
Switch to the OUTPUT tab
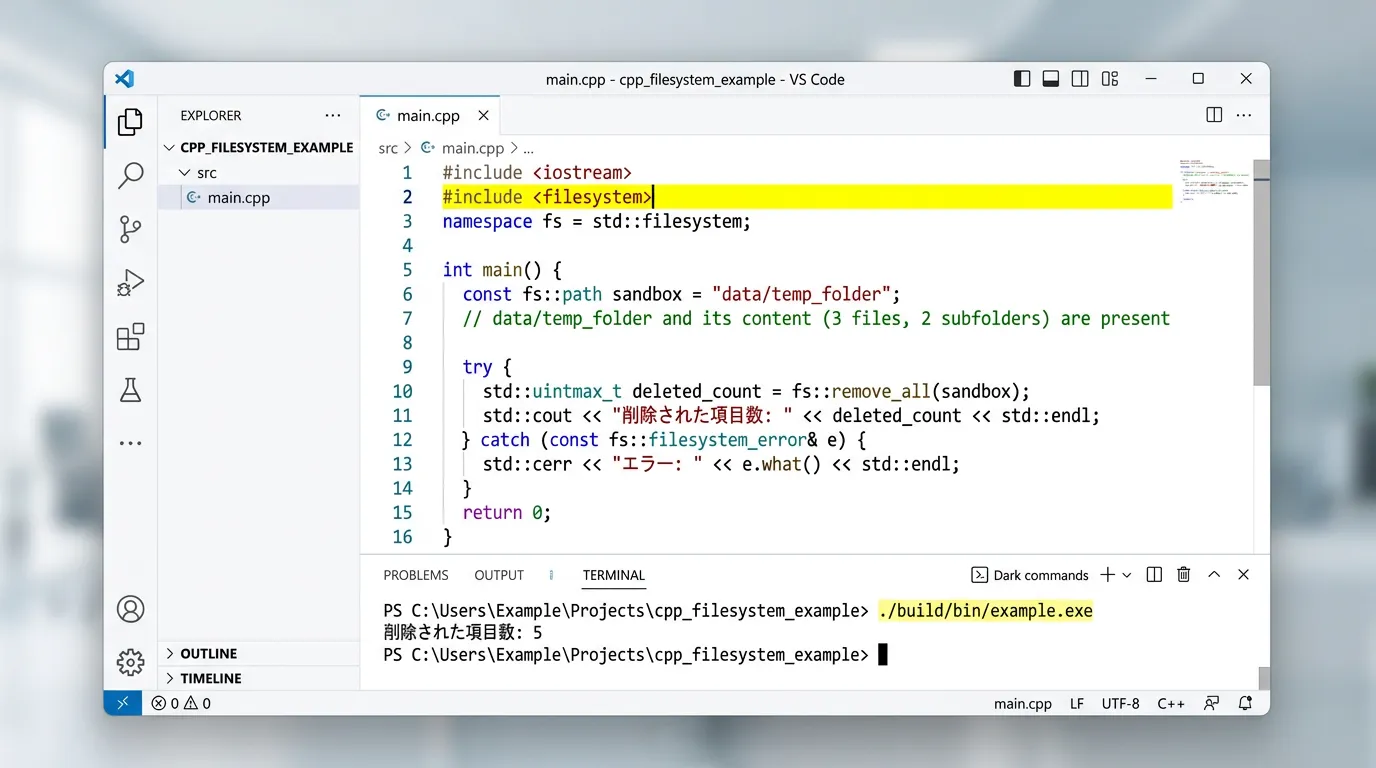(499, 575)
